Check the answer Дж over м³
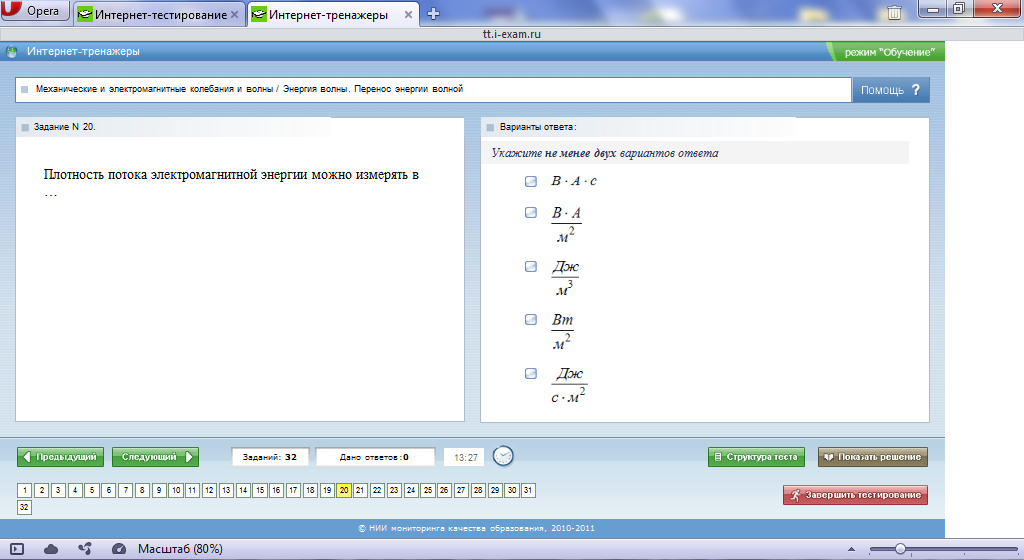The image size is (1024, 560). pyautogui.click(x=531, y=266)
